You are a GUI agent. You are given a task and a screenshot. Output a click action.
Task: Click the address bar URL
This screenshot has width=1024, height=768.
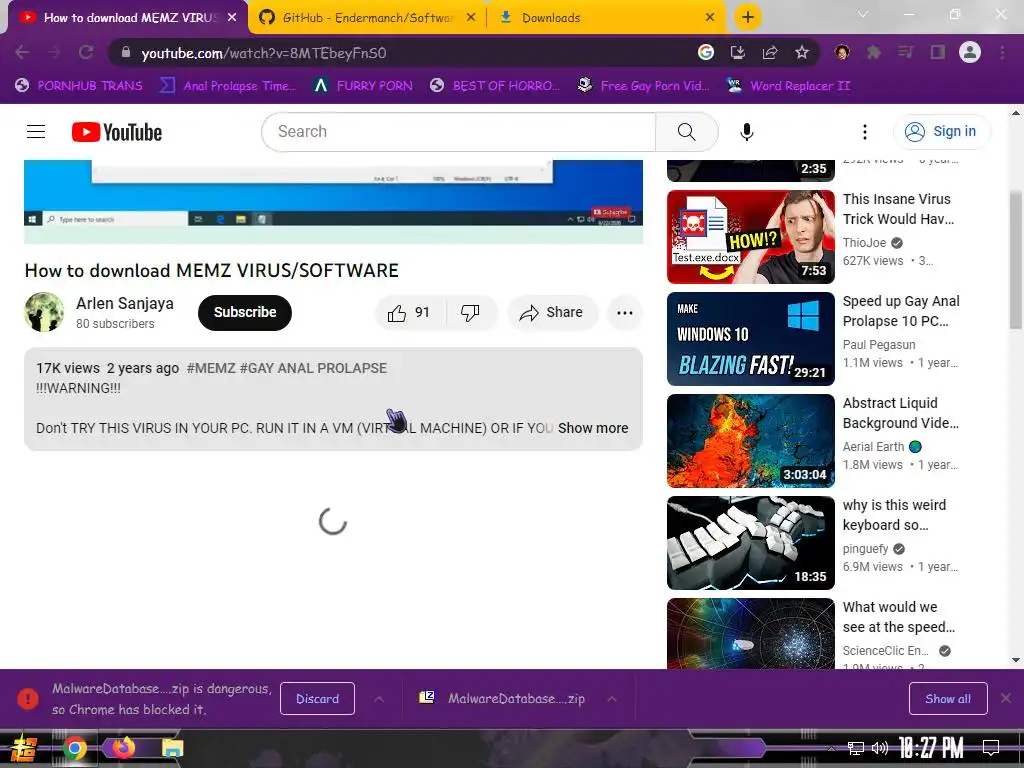(x=264, y=53)
